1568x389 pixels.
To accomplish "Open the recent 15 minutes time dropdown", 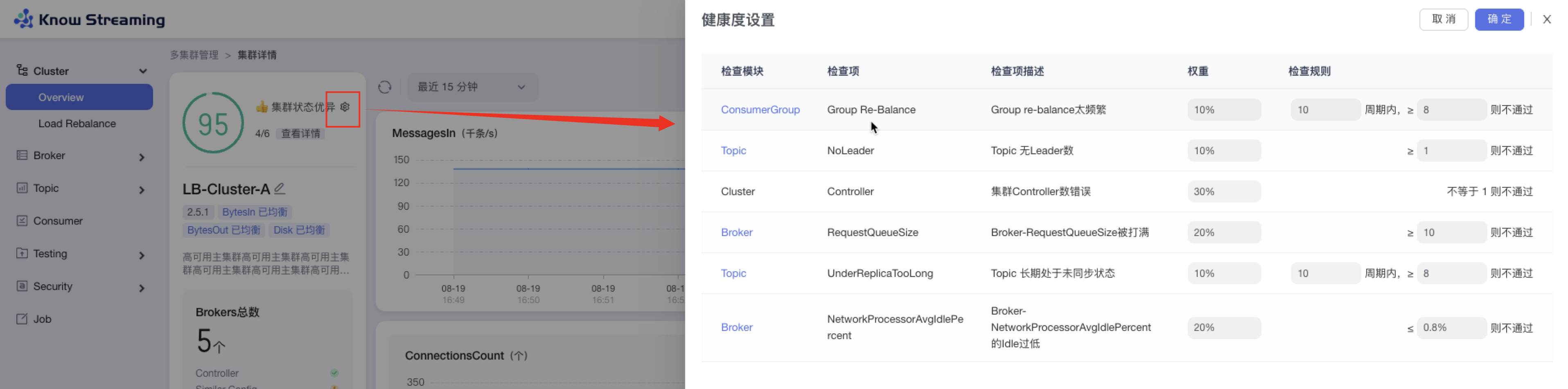I will (x=472, y=87).
